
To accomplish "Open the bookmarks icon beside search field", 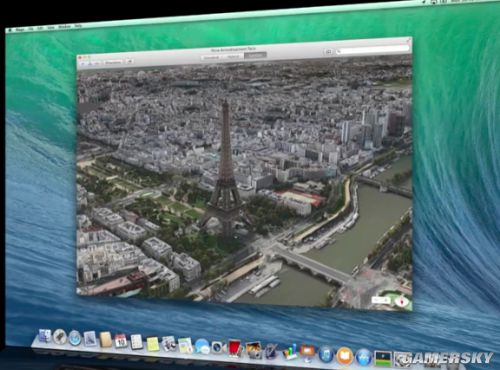I will pyautogui.click(x=329, y=52).
